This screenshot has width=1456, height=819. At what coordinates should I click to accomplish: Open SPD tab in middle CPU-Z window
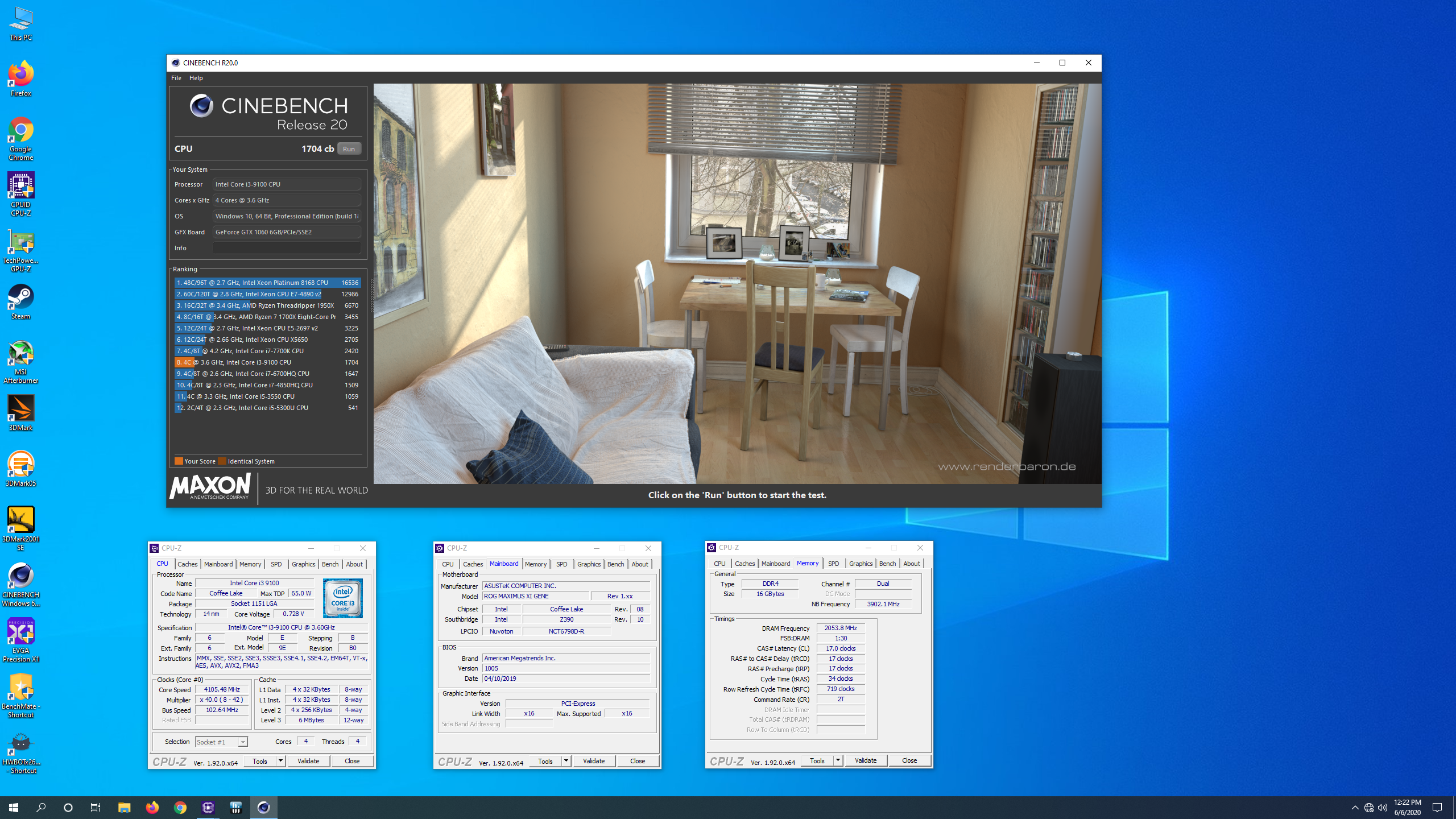point(561,564)
